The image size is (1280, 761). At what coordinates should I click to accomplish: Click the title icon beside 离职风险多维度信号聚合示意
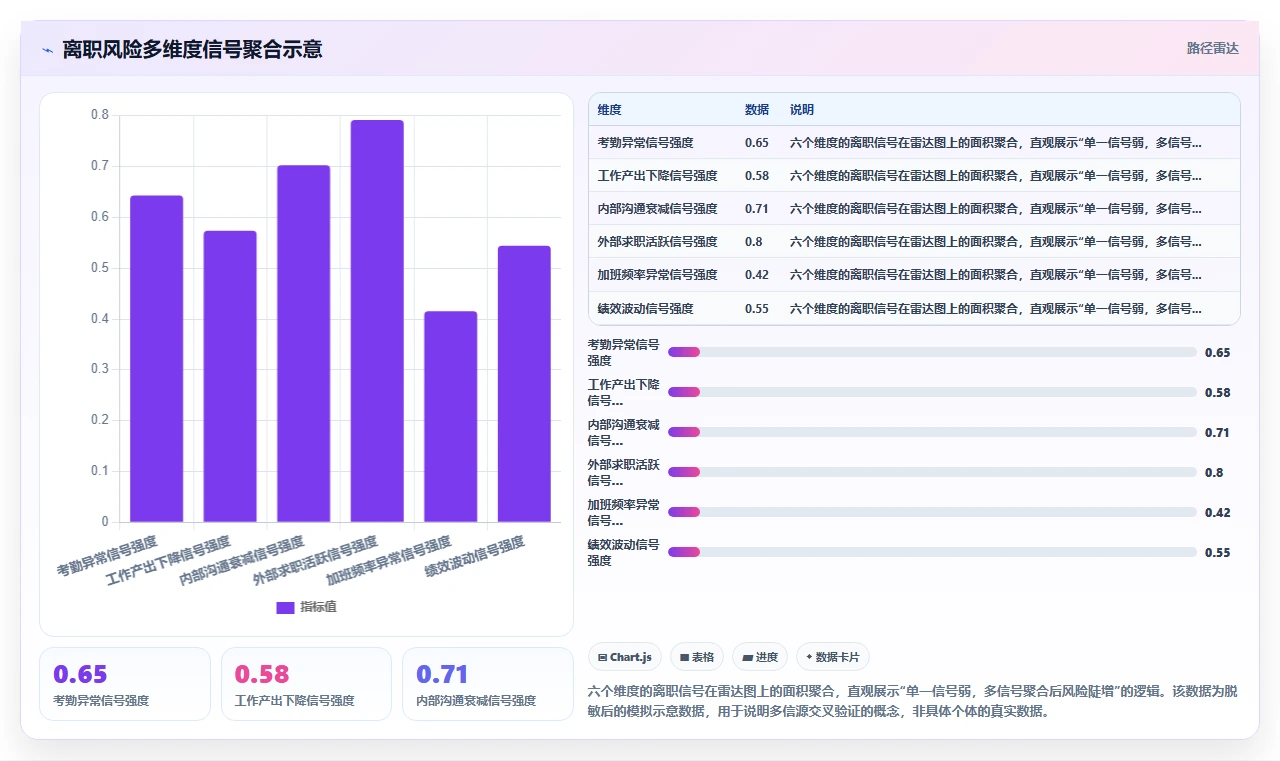tap(48, 49)
